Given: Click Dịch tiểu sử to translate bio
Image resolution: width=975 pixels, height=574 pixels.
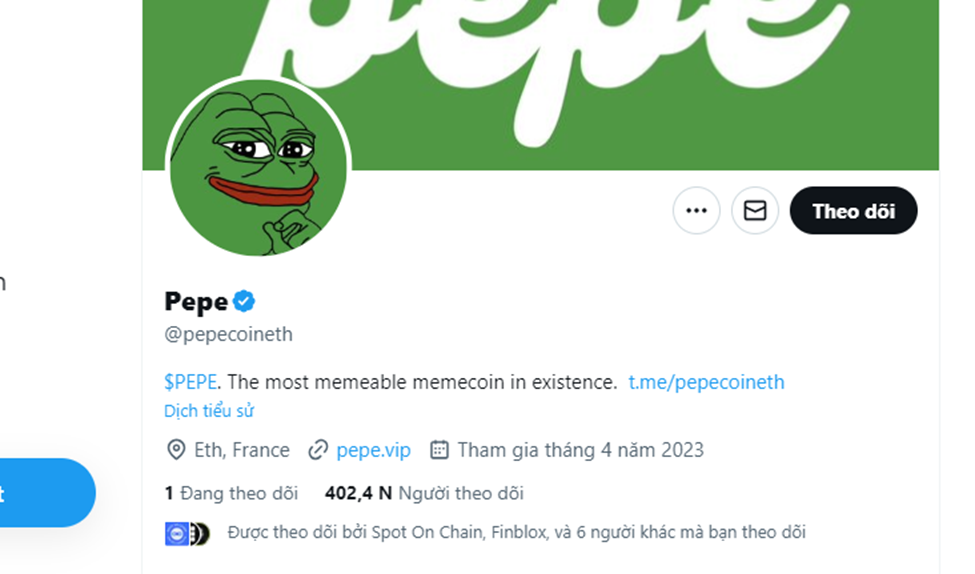Looking at the screenshot, I should click(209, 411).
